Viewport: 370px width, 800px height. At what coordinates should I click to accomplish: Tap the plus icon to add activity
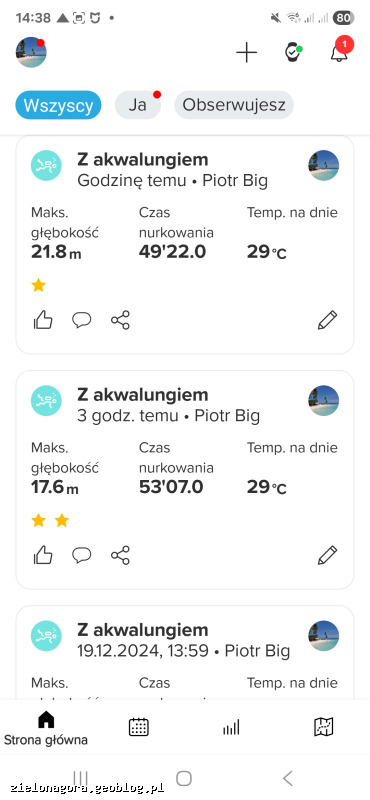246,52
